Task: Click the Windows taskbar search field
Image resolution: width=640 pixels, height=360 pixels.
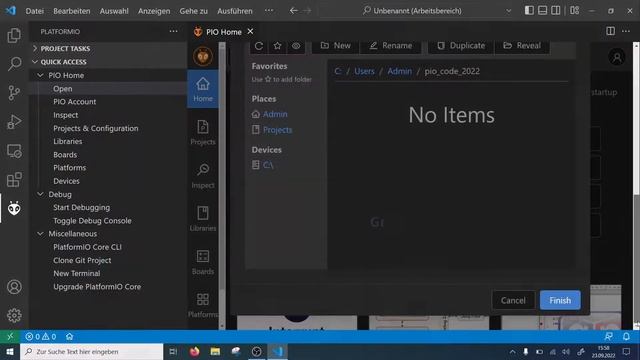Action: [91, 351]
